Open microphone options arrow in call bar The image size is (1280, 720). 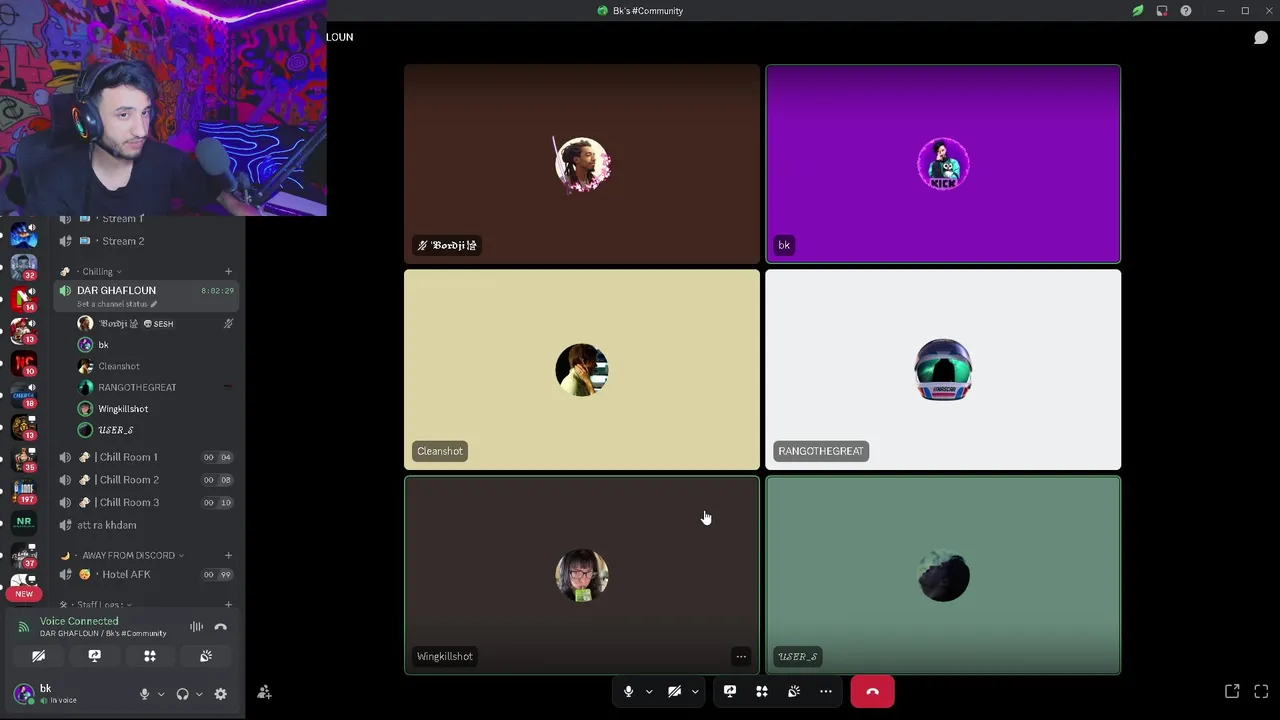[649, 691]
